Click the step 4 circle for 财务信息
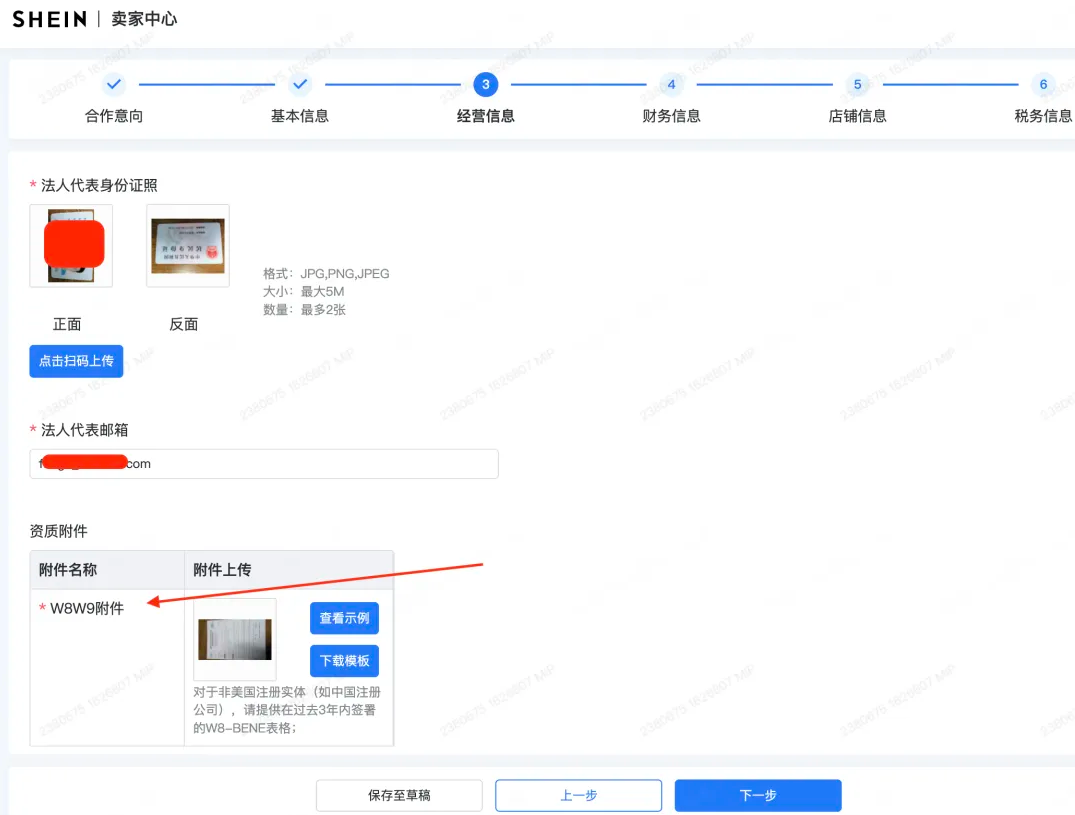This screenshot has height=815, width=1075. 671,85
